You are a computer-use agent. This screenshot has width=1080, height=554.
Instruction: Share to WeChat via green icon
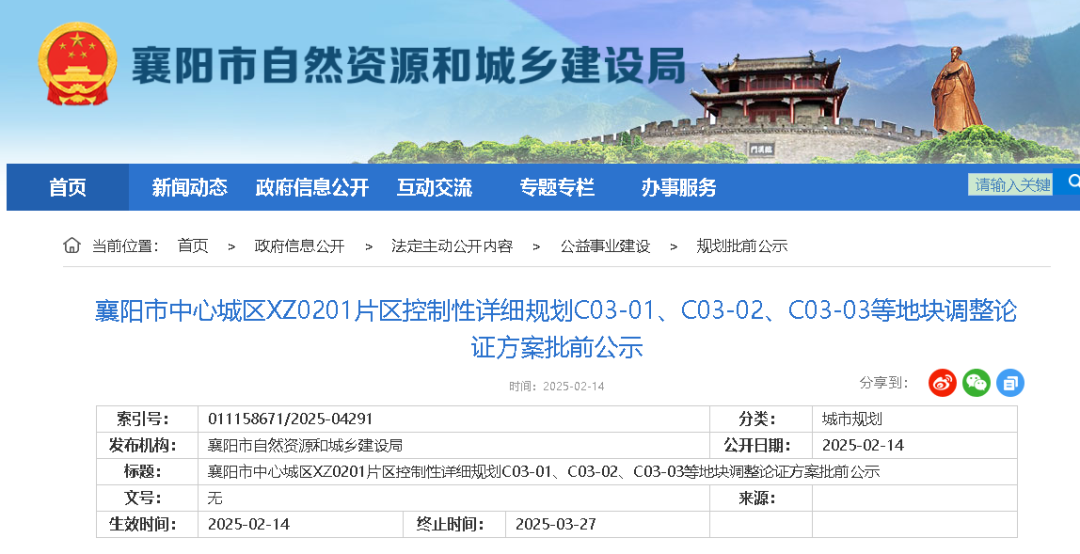click(976, 382)
